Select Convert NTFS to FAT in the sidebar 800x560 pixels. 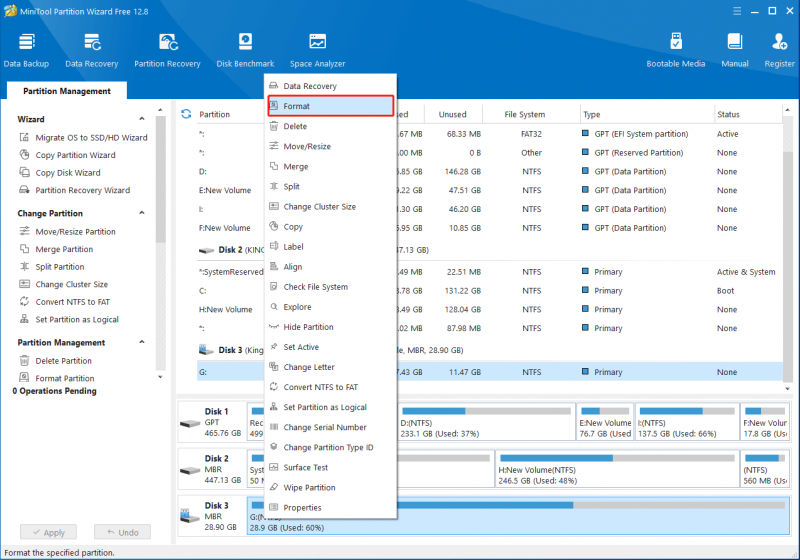[64, 302]
